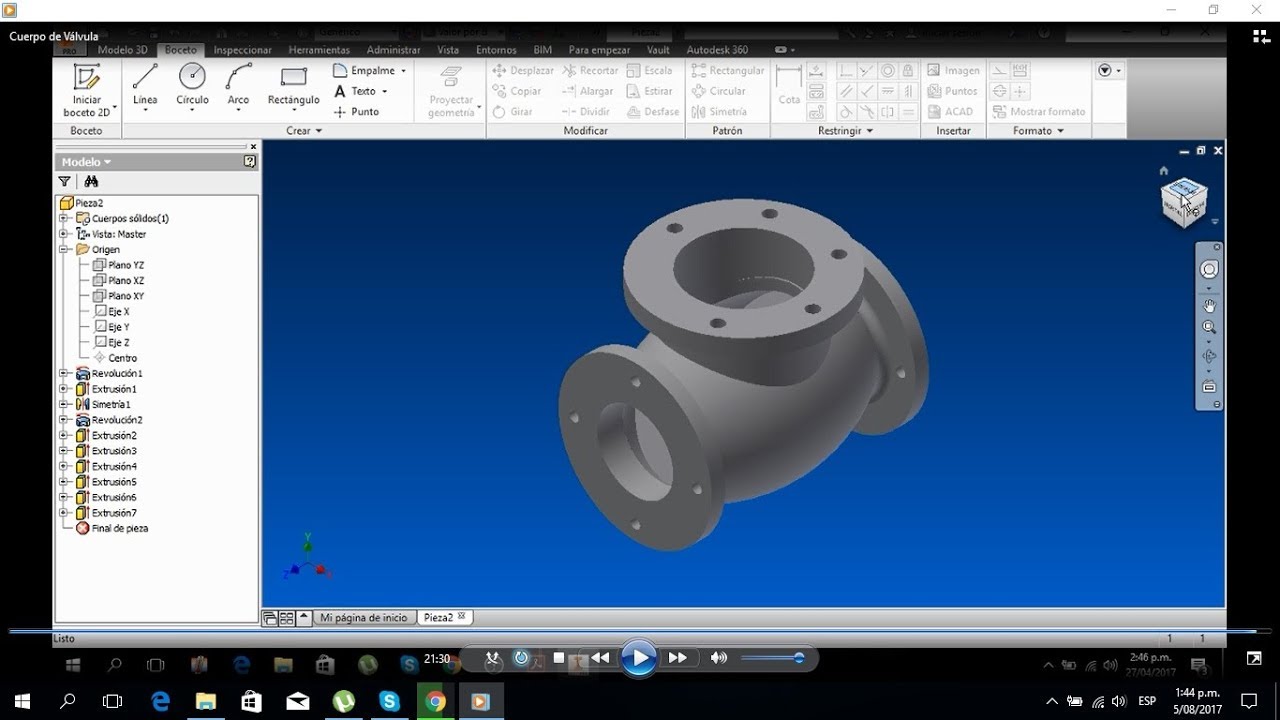Click the Imagen insert tool
This screenshot has height=720, width=1280.
pos(953,70)
